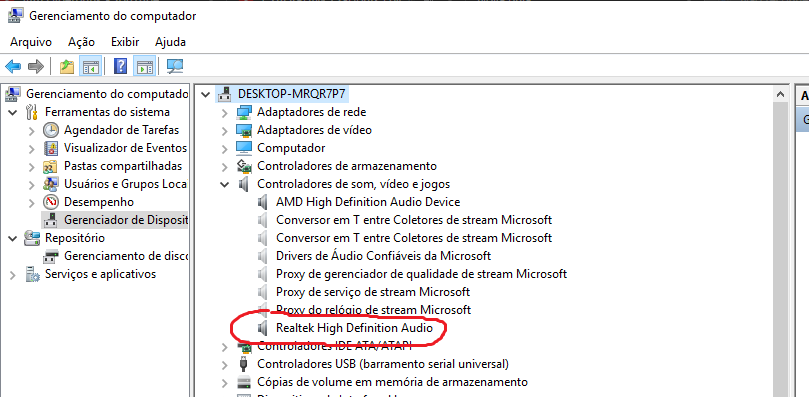809x397 pixels.
Task: Expand the Computador category
Action: point(224,148)
